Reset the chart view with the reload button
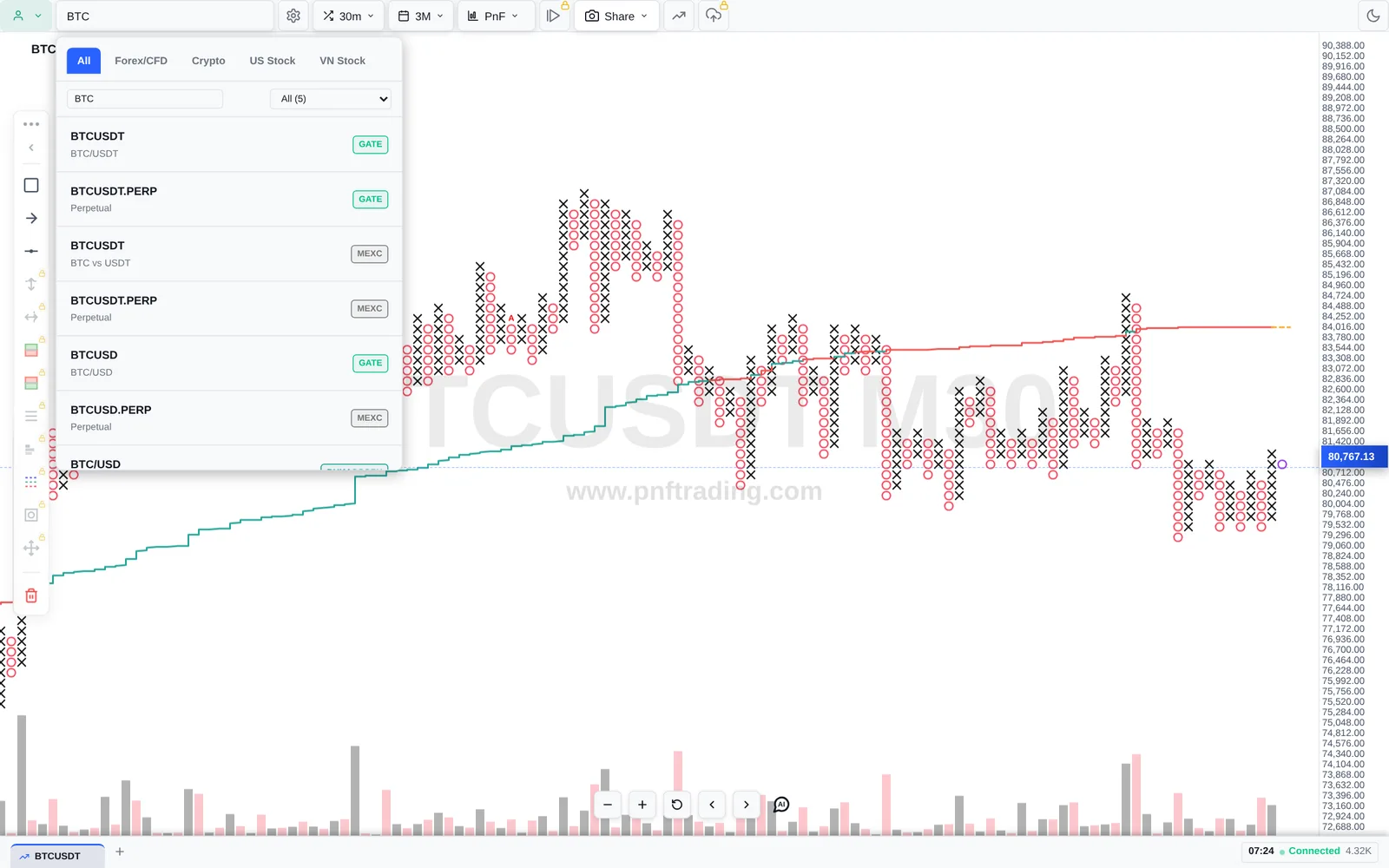The width and height of the screenshot is (1389, 868). [x=677, y=805]
